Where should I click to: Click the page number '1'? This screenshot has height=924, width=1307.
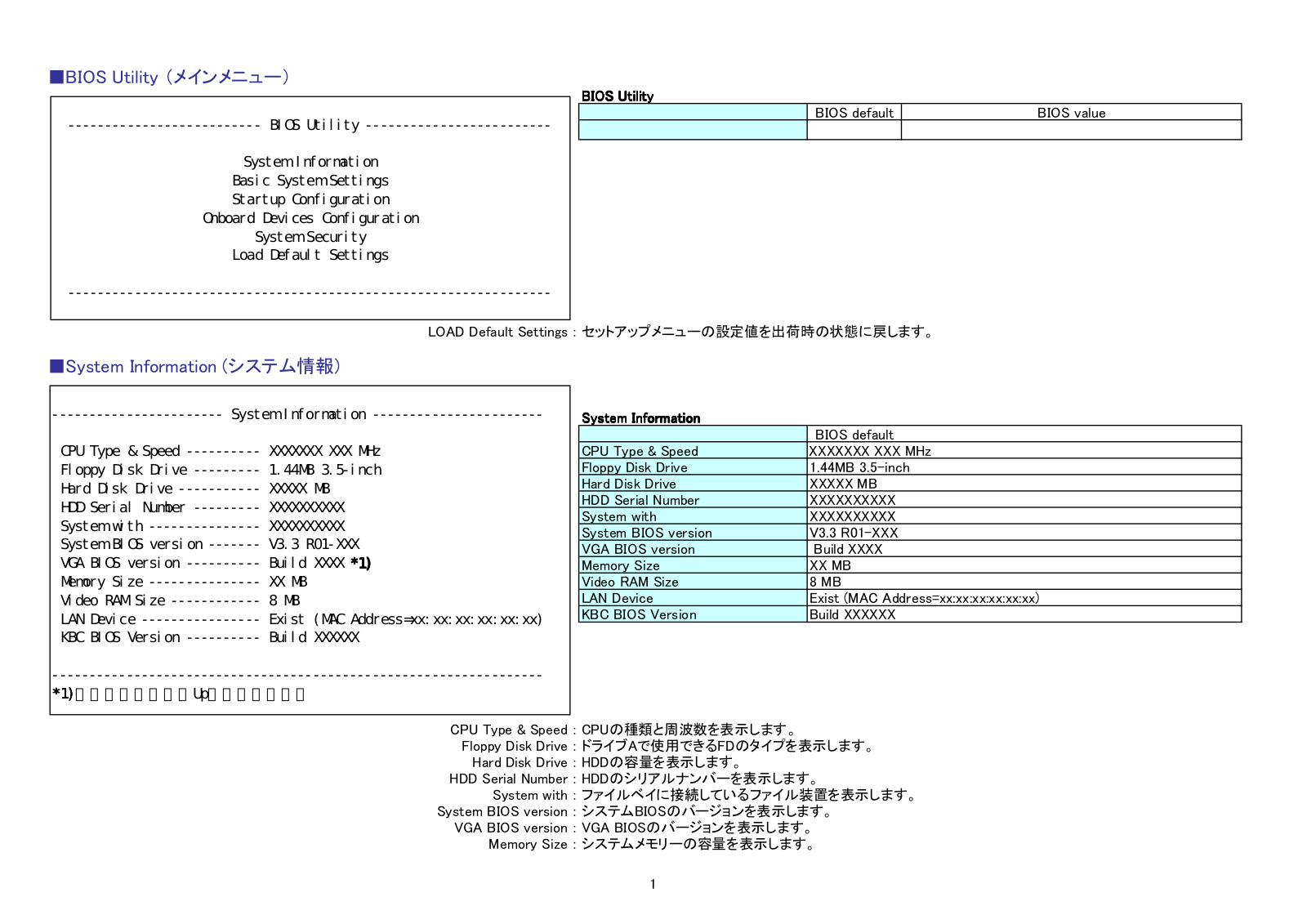coord(653,884)
